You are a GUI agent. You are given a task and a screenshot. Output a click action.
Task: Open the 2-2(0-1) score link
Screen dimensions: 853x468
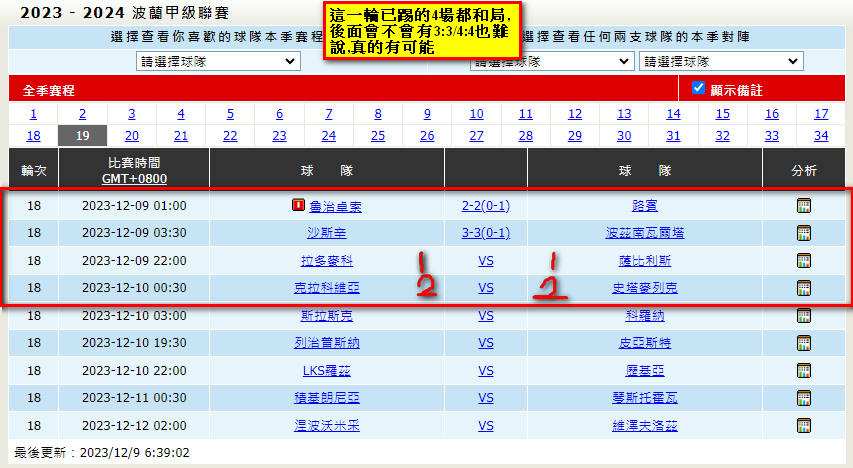pyautogui.click(x=485, y=206)
